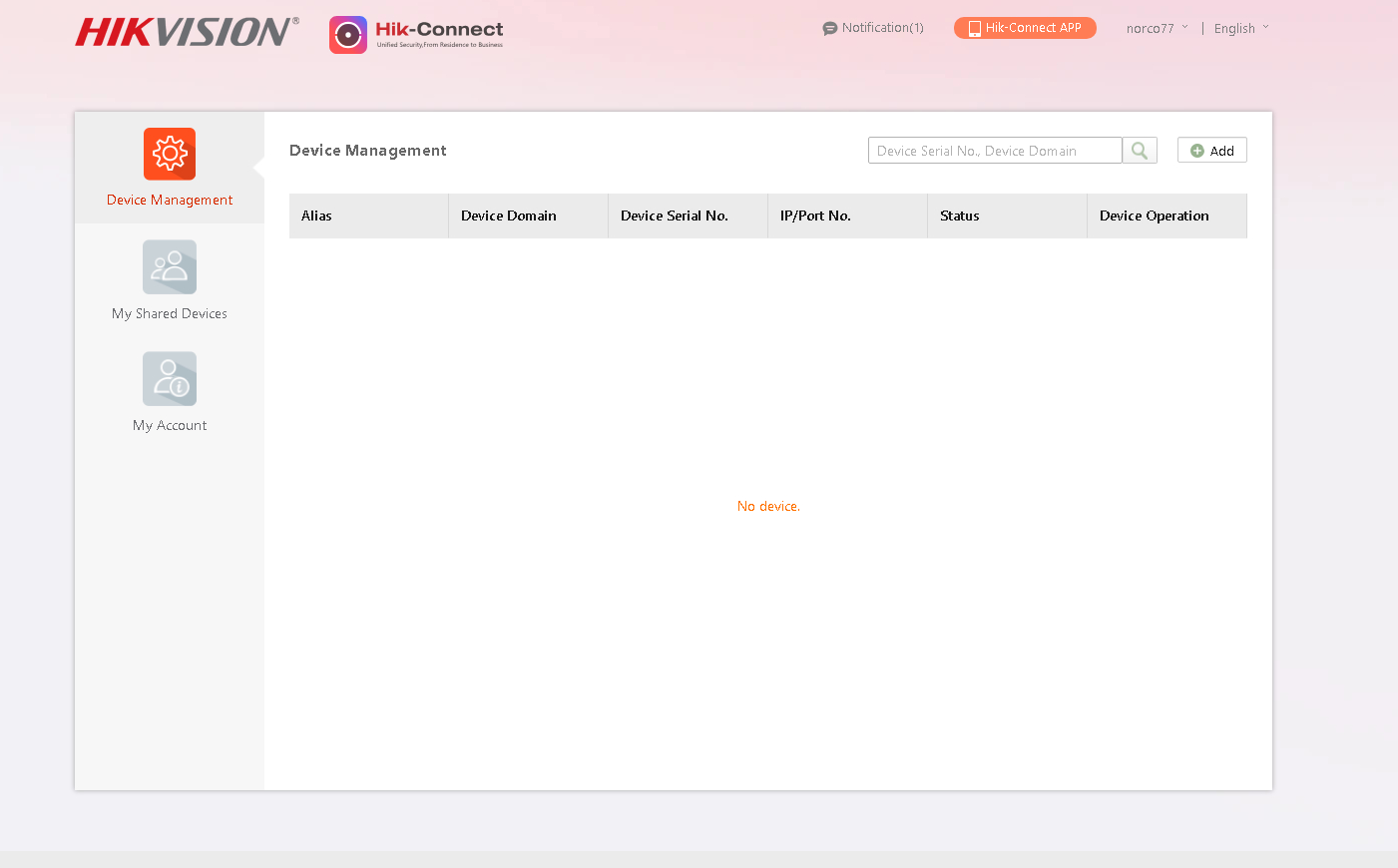Focus the Device Serial No. search field
The width and height of the screenshot is (1398, 868).
click(994, 151)
